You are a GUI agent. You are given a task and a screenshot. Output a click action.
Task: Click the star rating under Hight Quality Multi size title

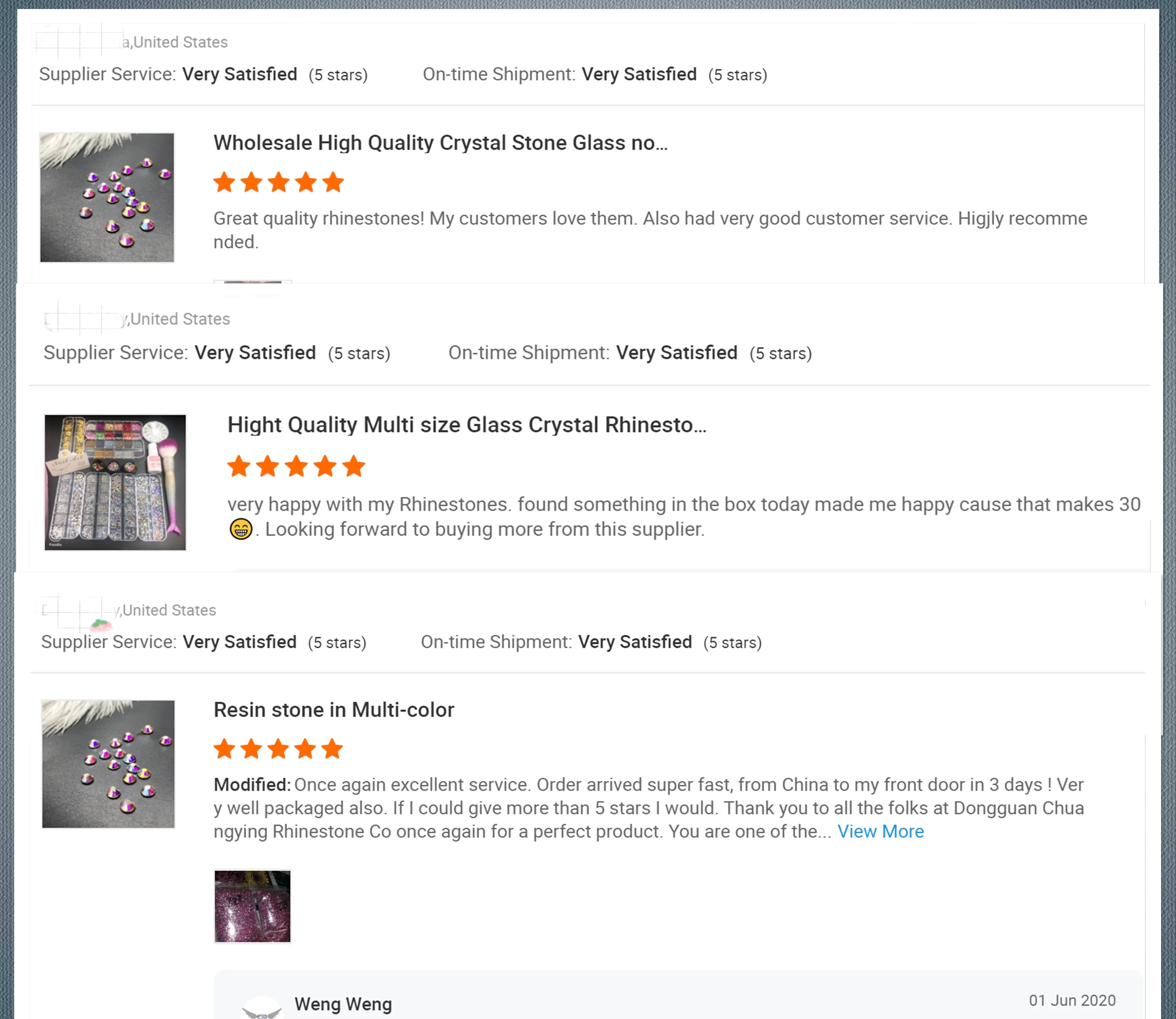coord(296,466)
